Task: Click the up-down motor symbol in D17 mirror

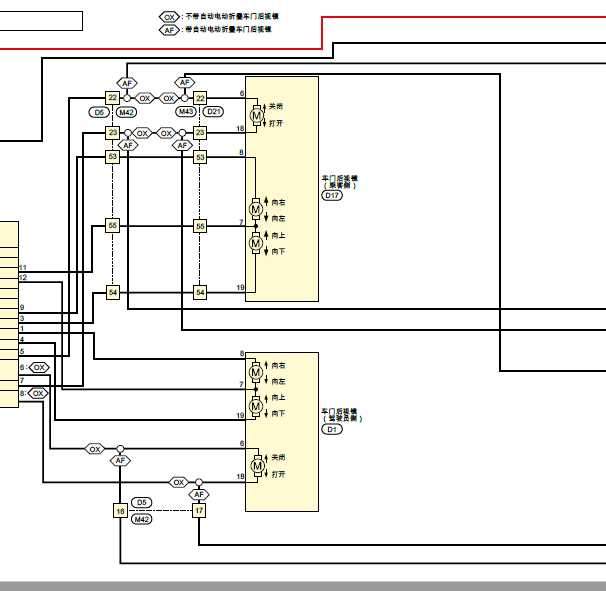Action: (255, 243)
